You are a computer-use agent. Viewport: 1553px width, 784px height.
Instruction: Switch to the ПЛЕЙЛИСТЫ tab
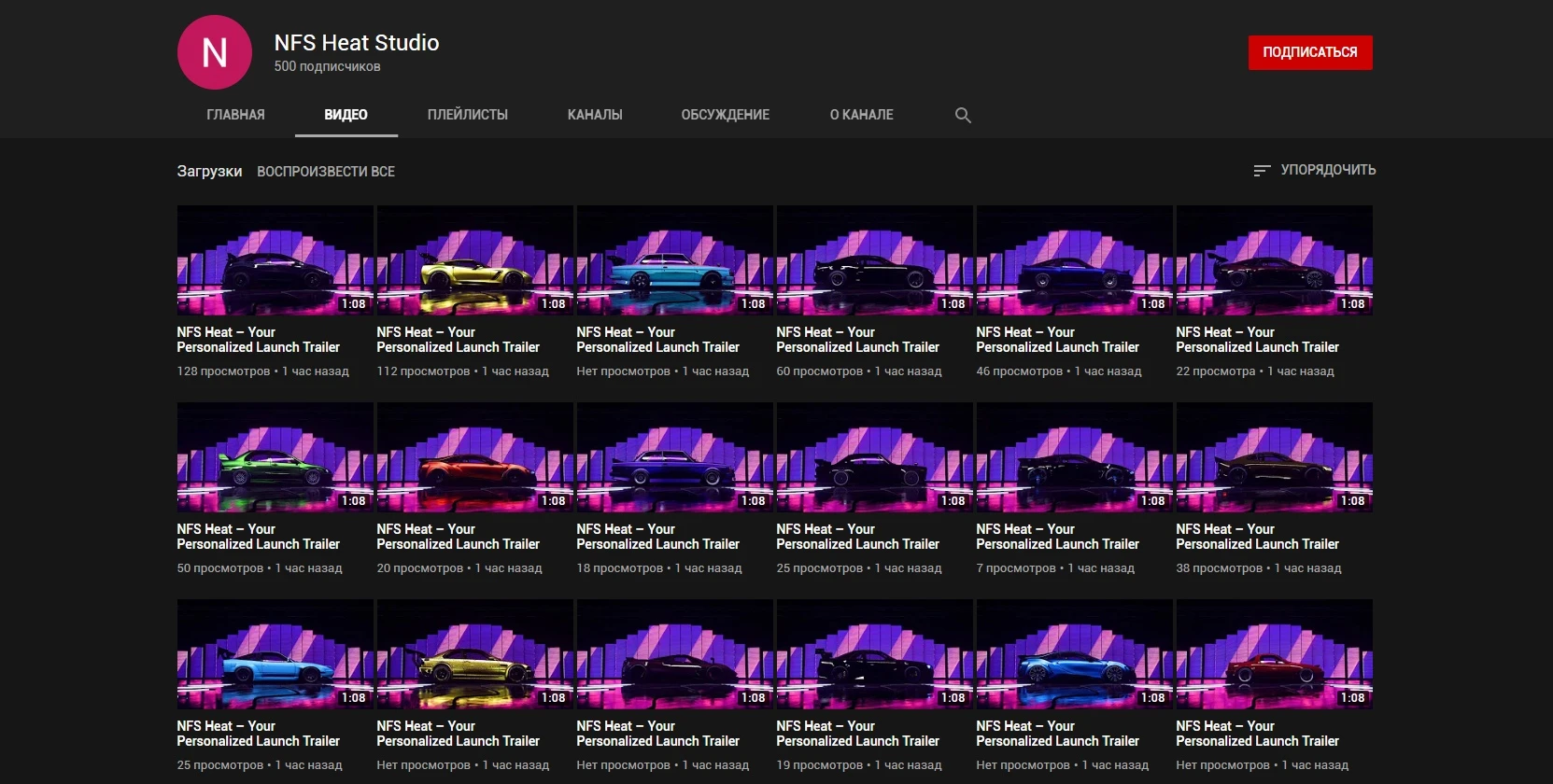[x=468, y=115]
